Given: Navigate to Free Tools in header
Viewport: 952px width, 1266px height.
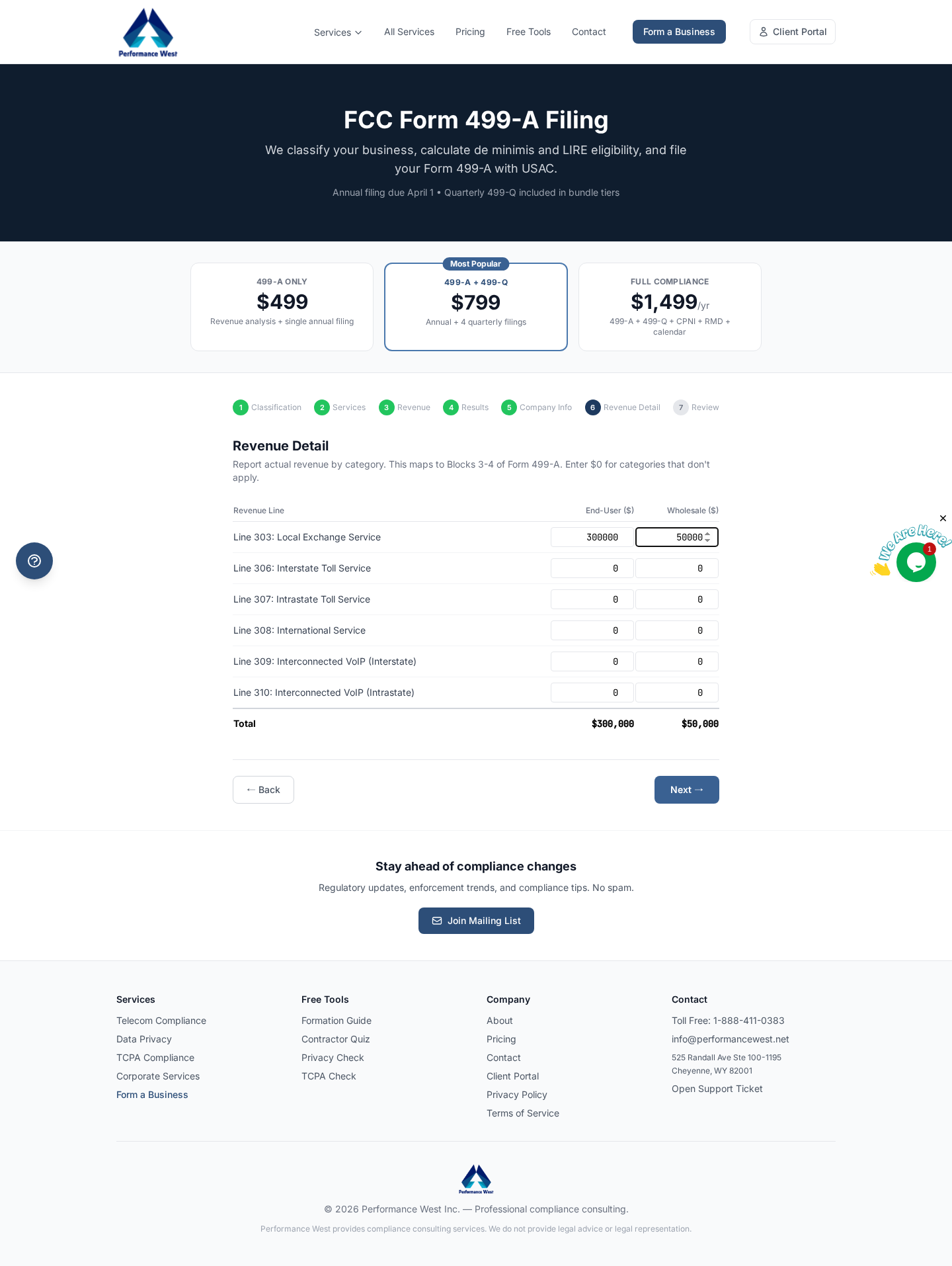Looking at the screenshot, I should click(528, 32).
